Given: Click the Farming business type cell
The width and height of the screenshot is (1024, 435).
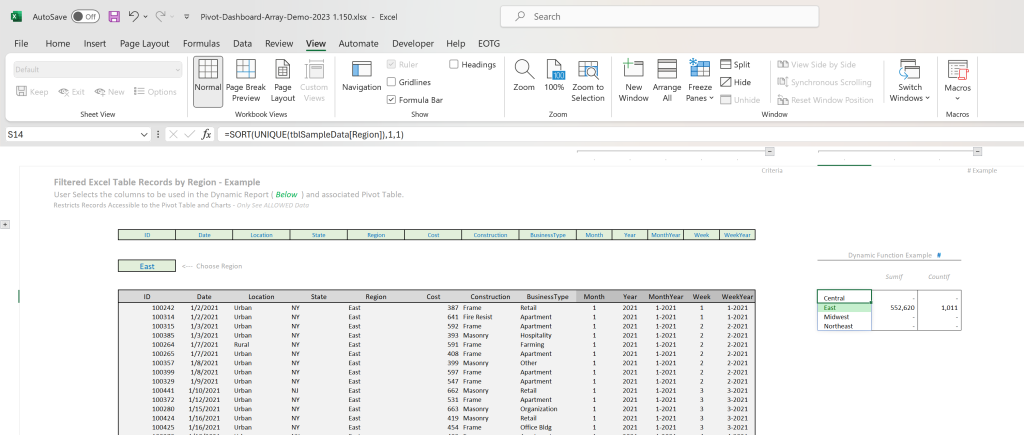Looking at the screenshot, I should click(x=547, y=344).
